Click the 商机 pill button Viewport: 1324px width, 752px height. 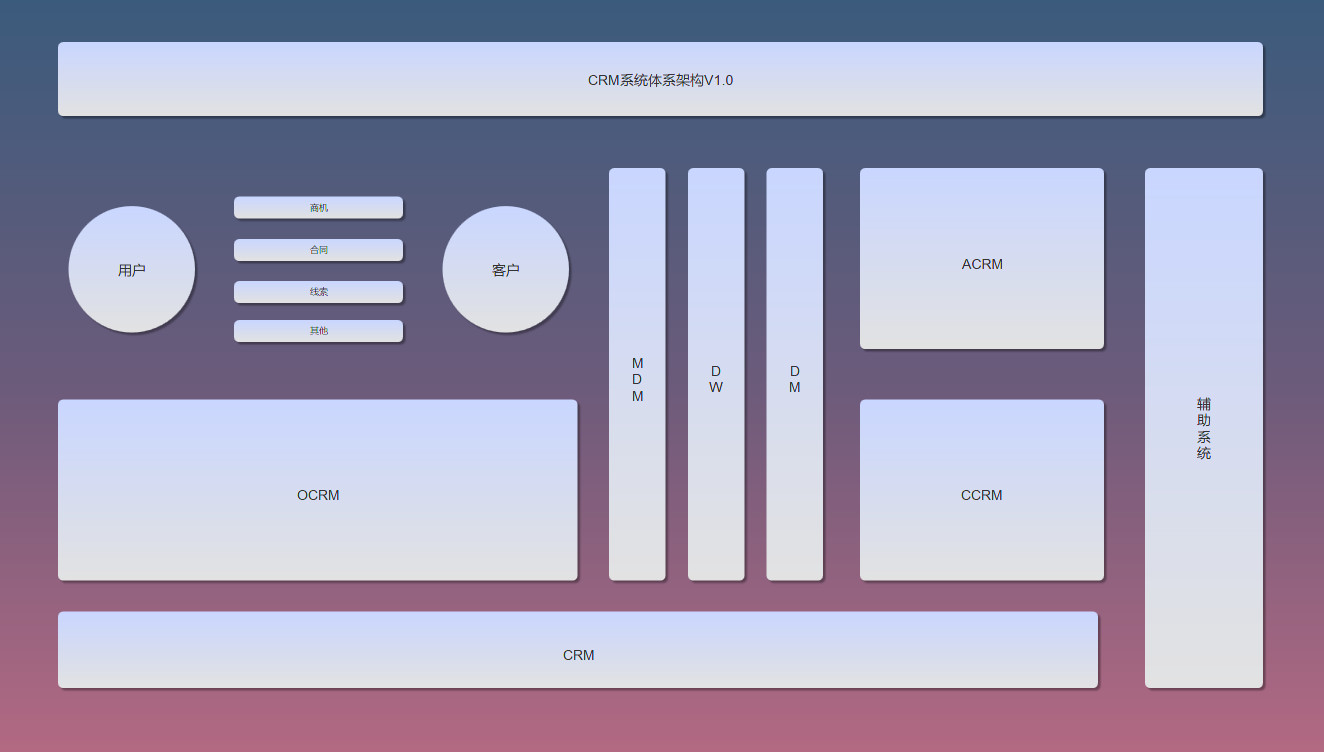[x=318, y=207]
